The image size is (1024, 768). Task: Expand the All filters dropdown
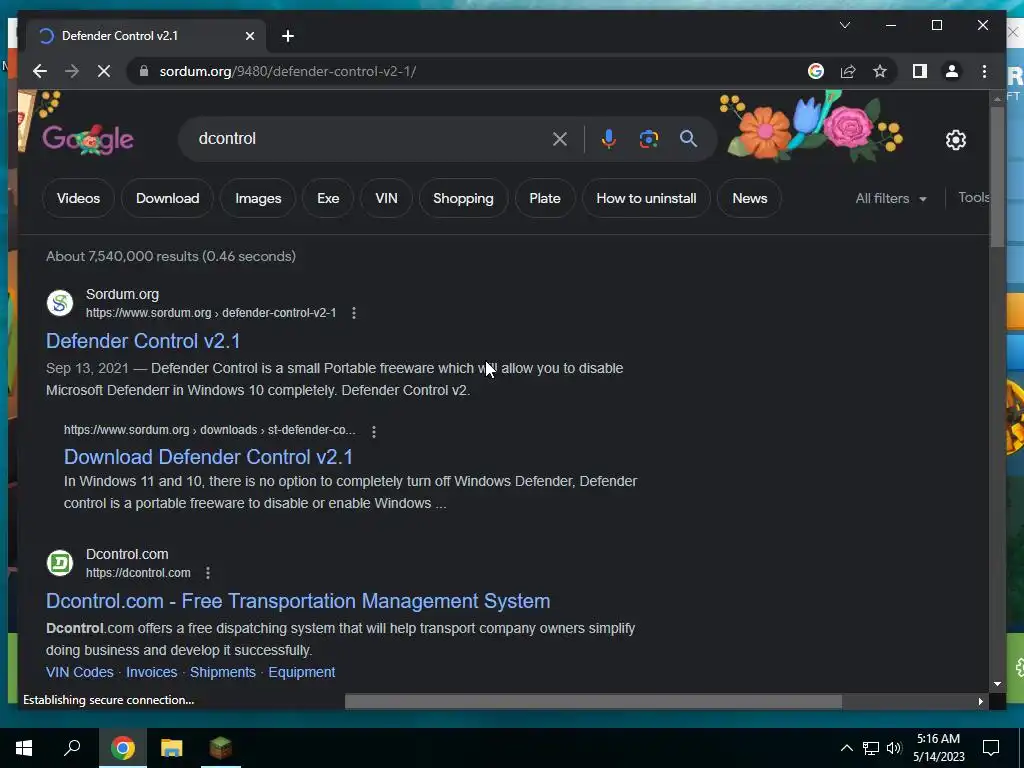coord(891,198)
